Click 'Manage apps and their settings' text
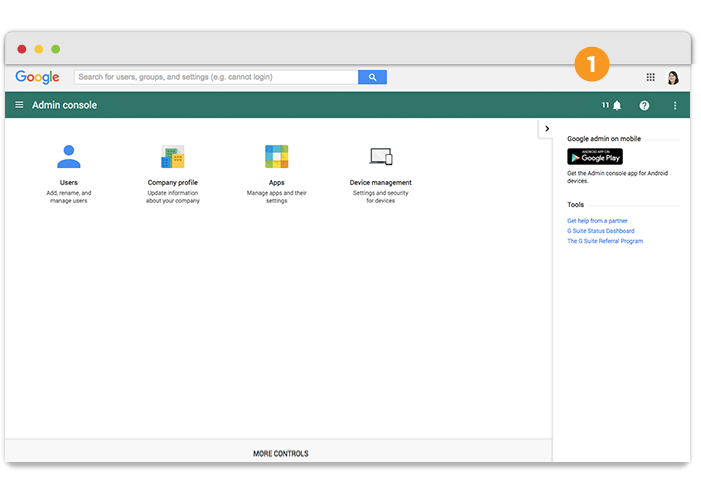Viewport: 701px width, 500px height. [x=277, y=197]
